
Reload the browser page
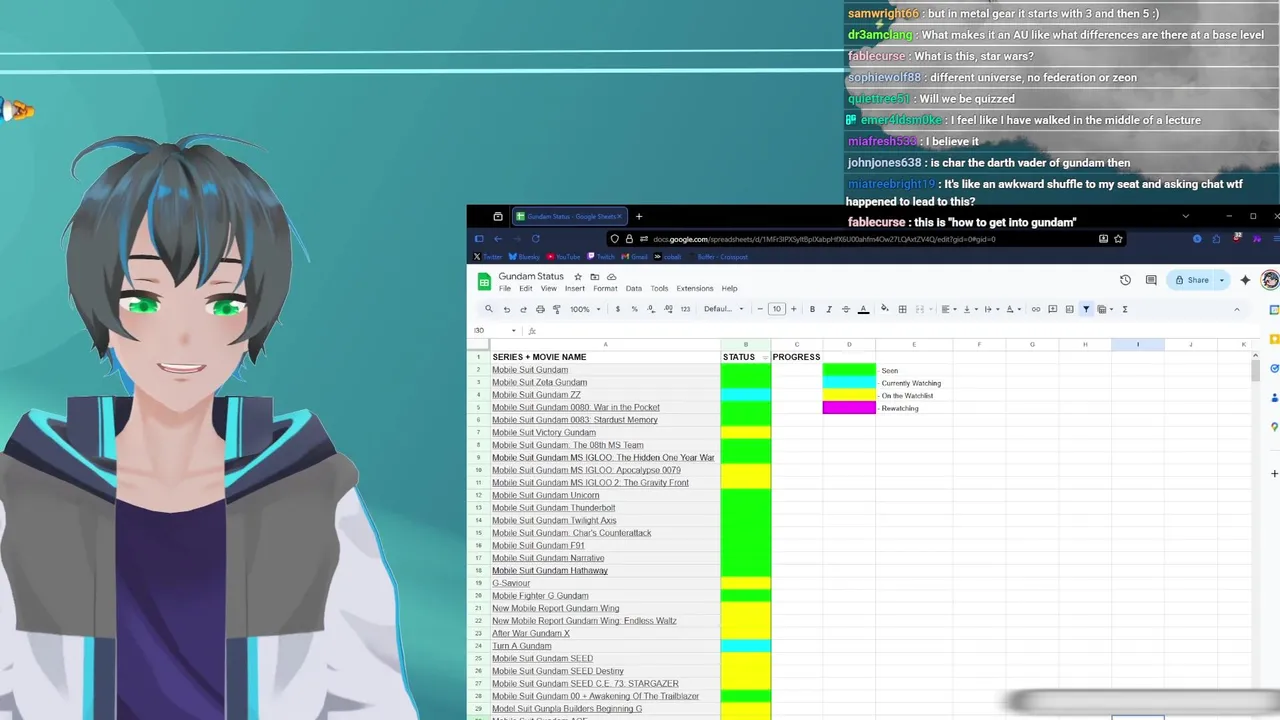pyautogui.click(x=535, y=239)
